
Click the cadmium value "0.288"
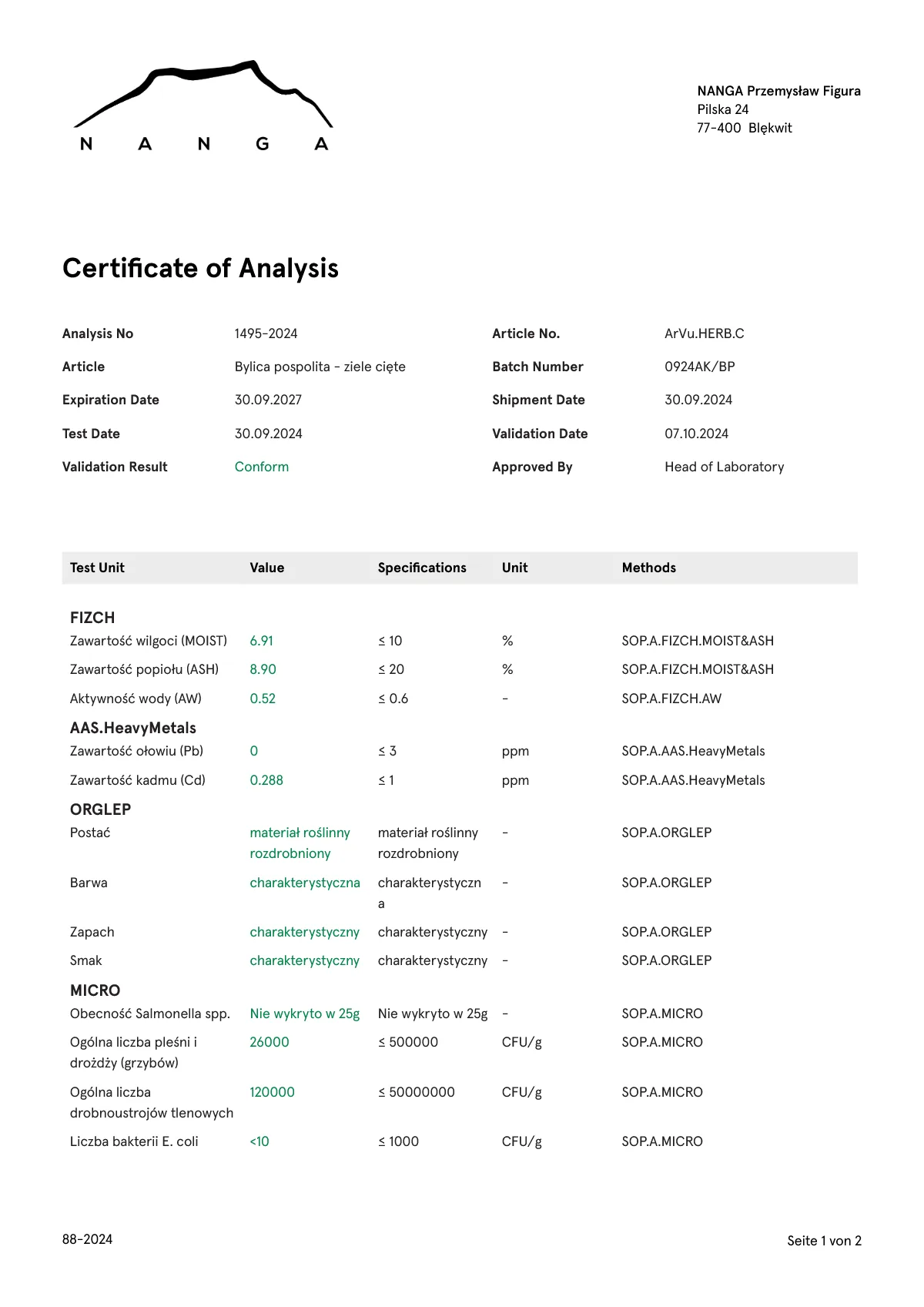266,780
